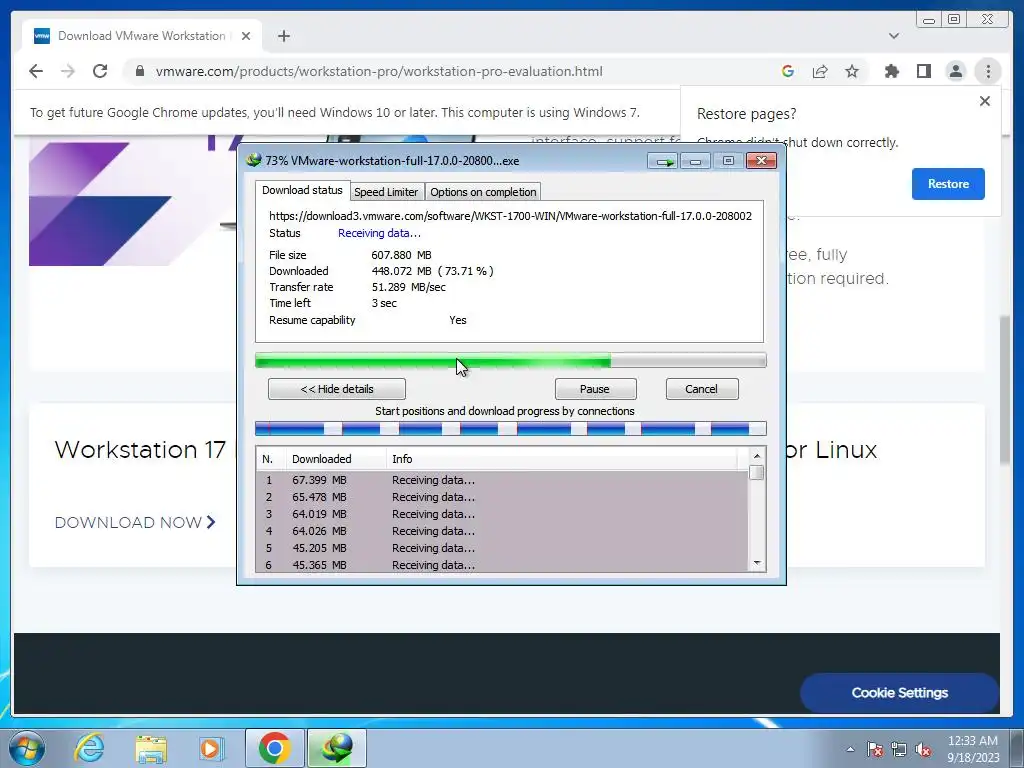Click network tray icon
The width and height of the screenshot is (1024, 768).
pyautogui.click(x=899, y=749)
